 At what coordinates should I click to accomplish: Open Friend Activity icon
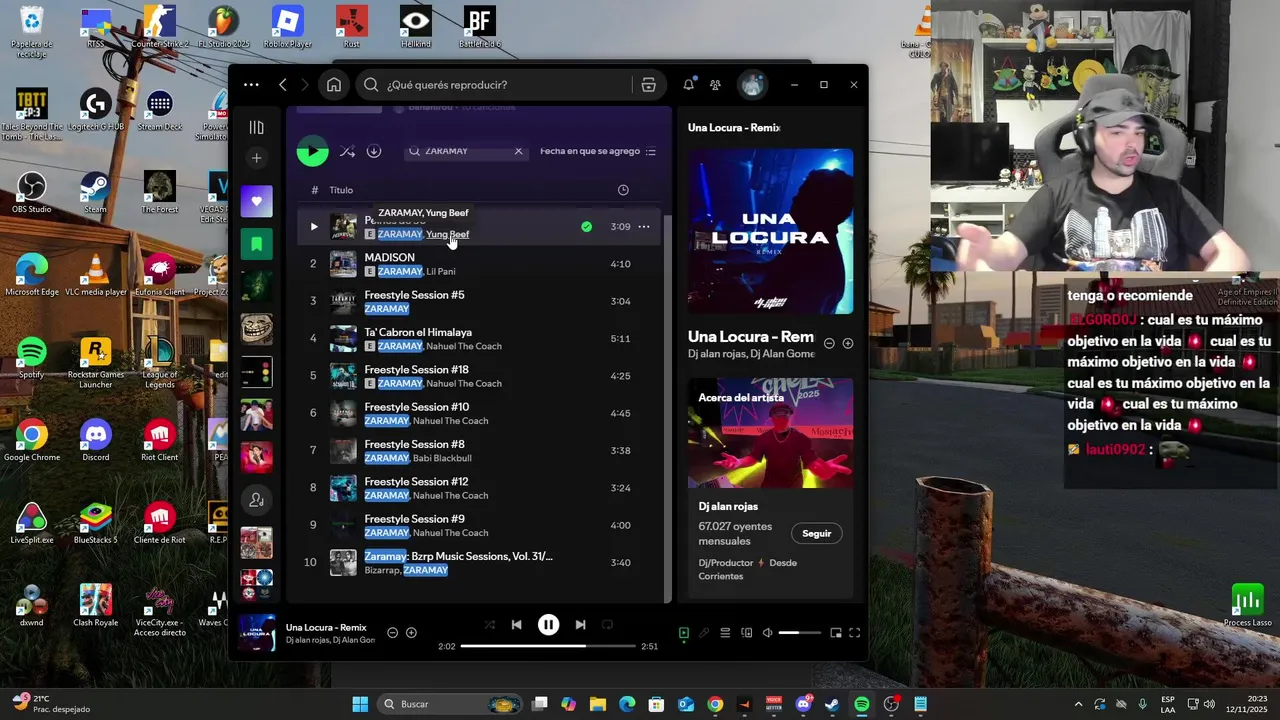click(x=715, y=85)
